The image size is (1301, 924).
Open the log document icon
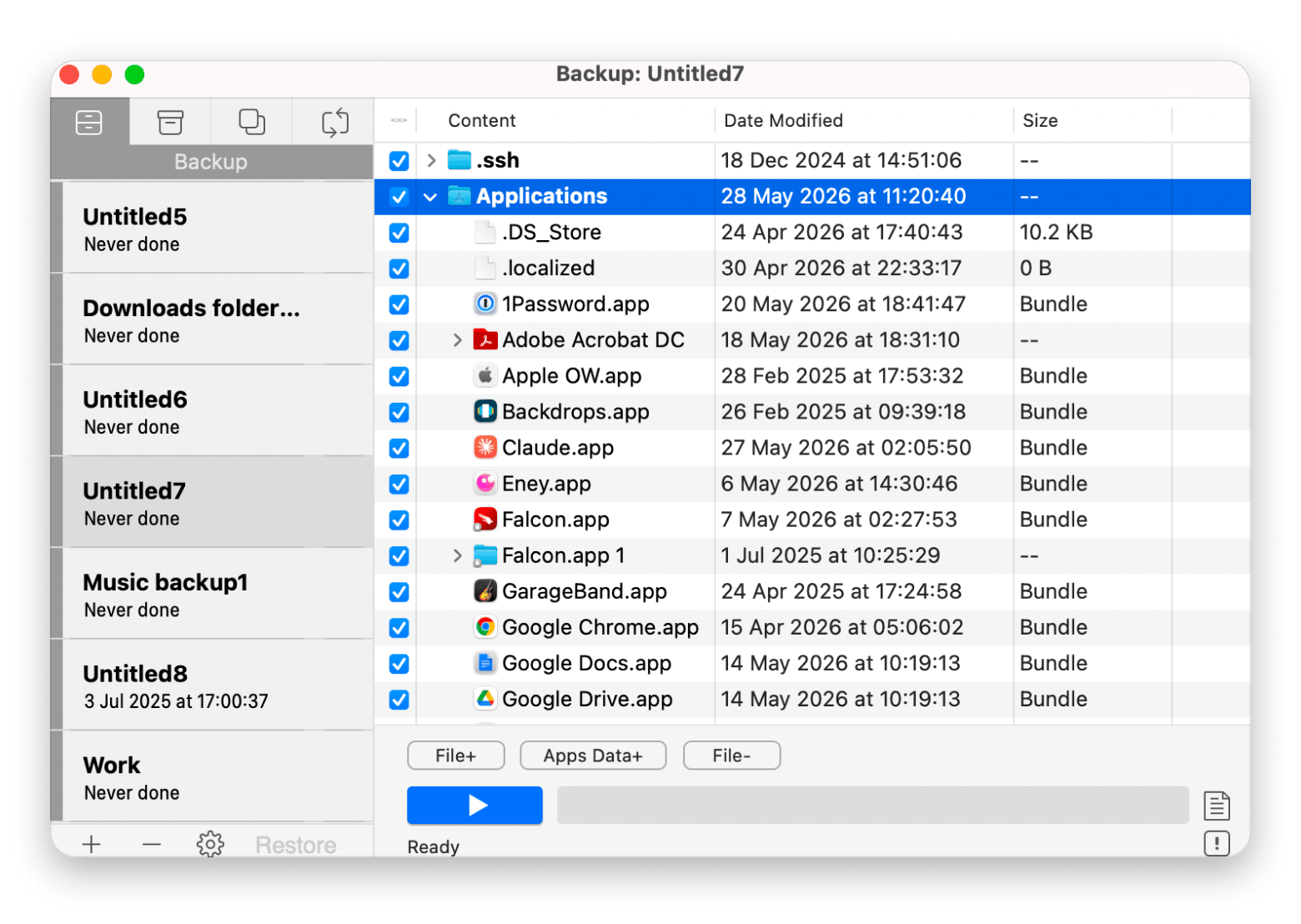(1217, 806)
